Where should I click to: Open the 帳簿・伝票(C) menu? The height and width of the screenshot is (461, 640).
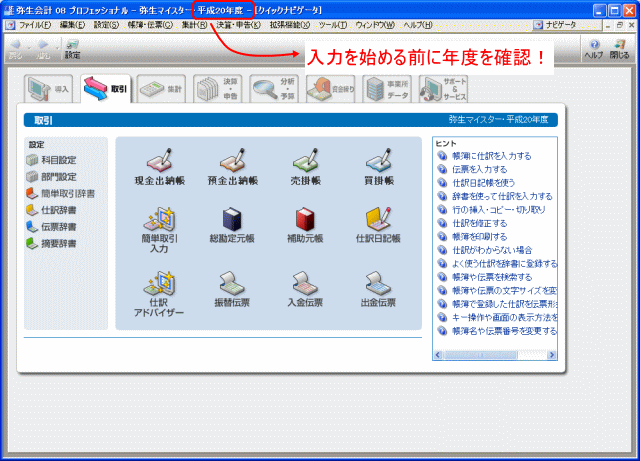pos(150,25)
